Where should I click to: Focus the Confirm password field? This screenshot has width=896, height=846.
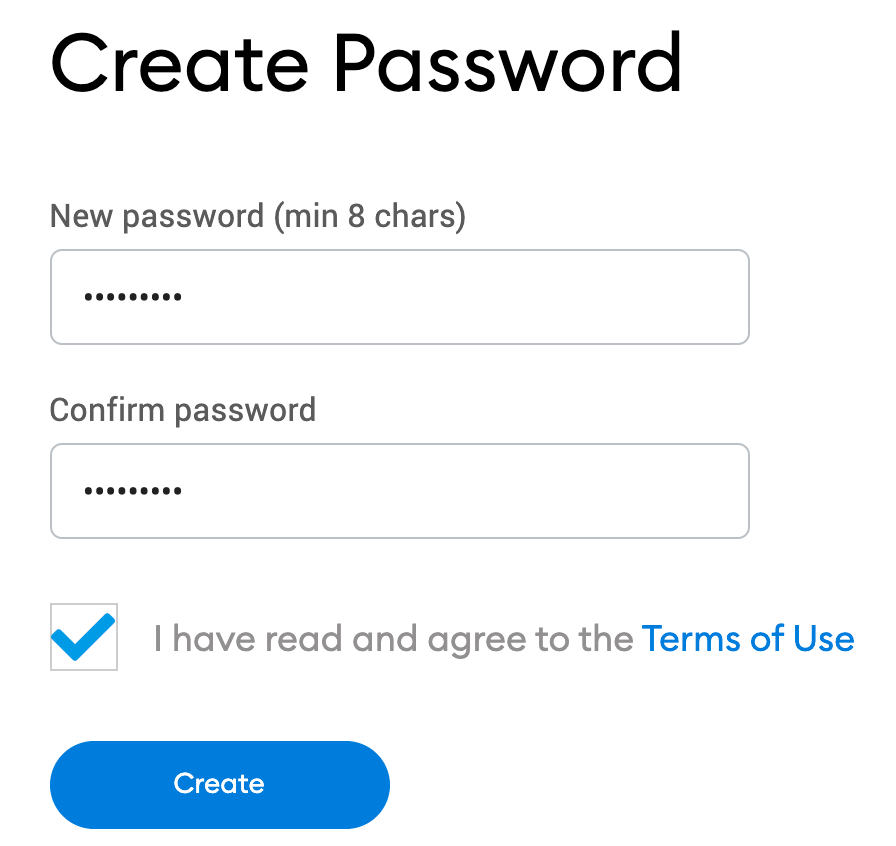[x=400, y=491]
